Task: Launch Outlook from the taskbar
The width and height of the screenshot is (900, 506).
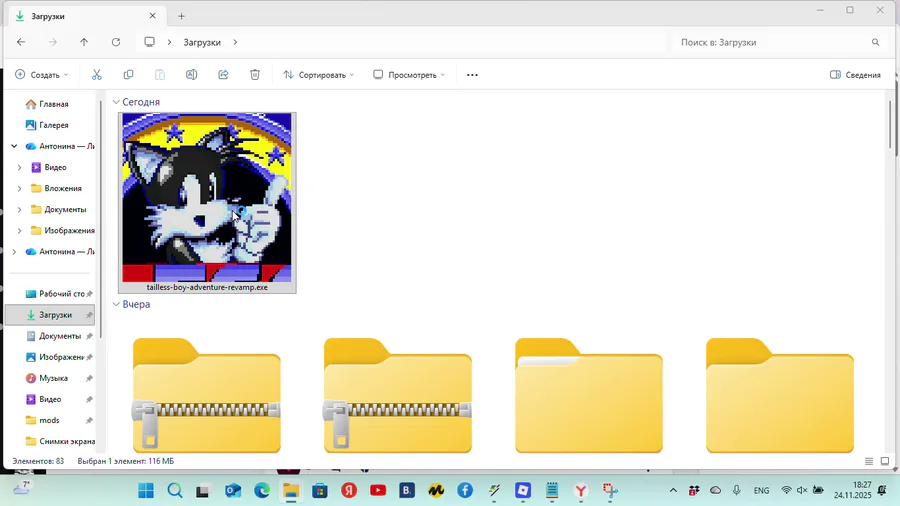Action: pyautogui.click(x=232, y=491)
